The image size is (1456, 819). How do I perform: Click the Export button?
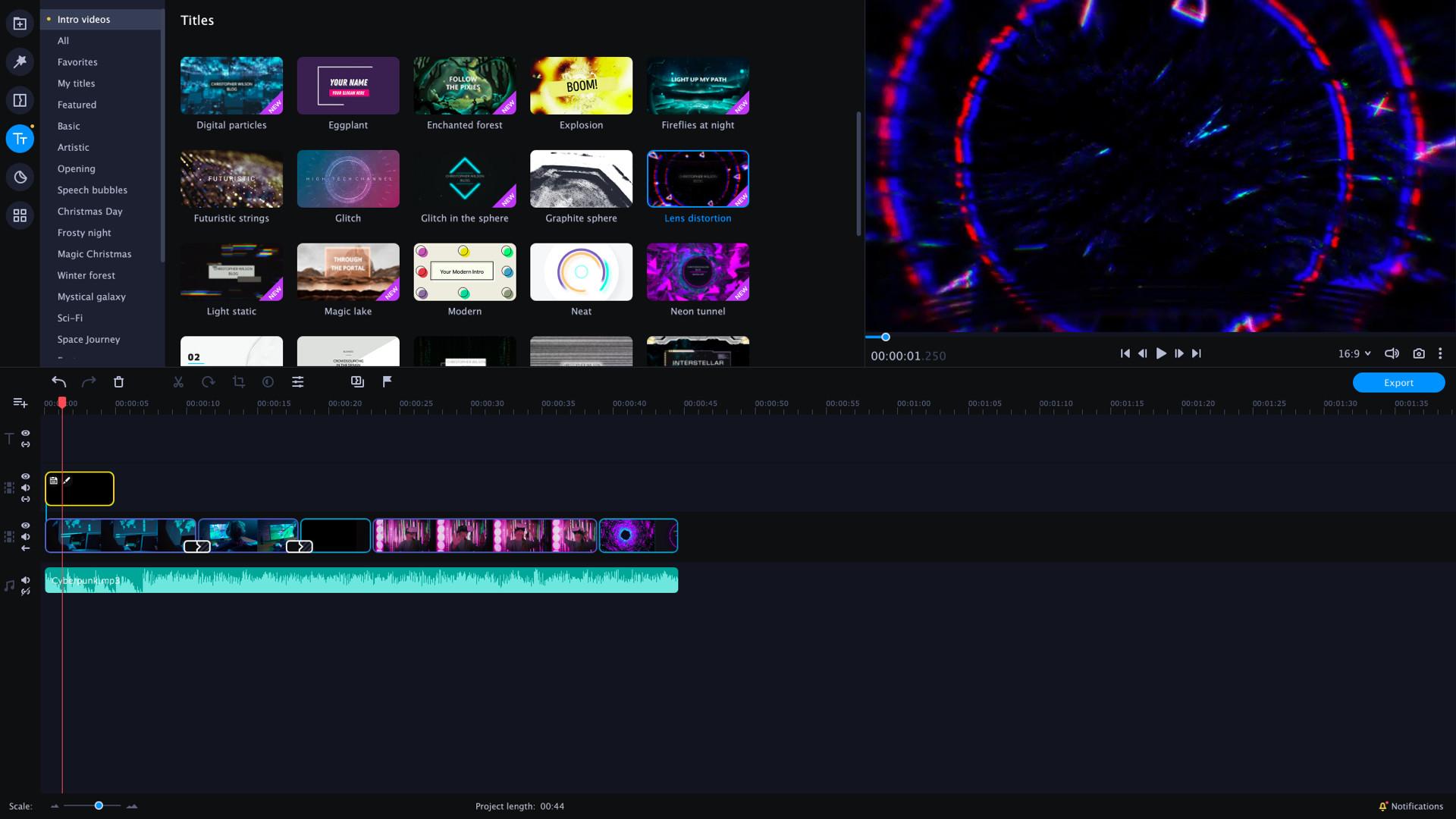(x=1398, y=382)
